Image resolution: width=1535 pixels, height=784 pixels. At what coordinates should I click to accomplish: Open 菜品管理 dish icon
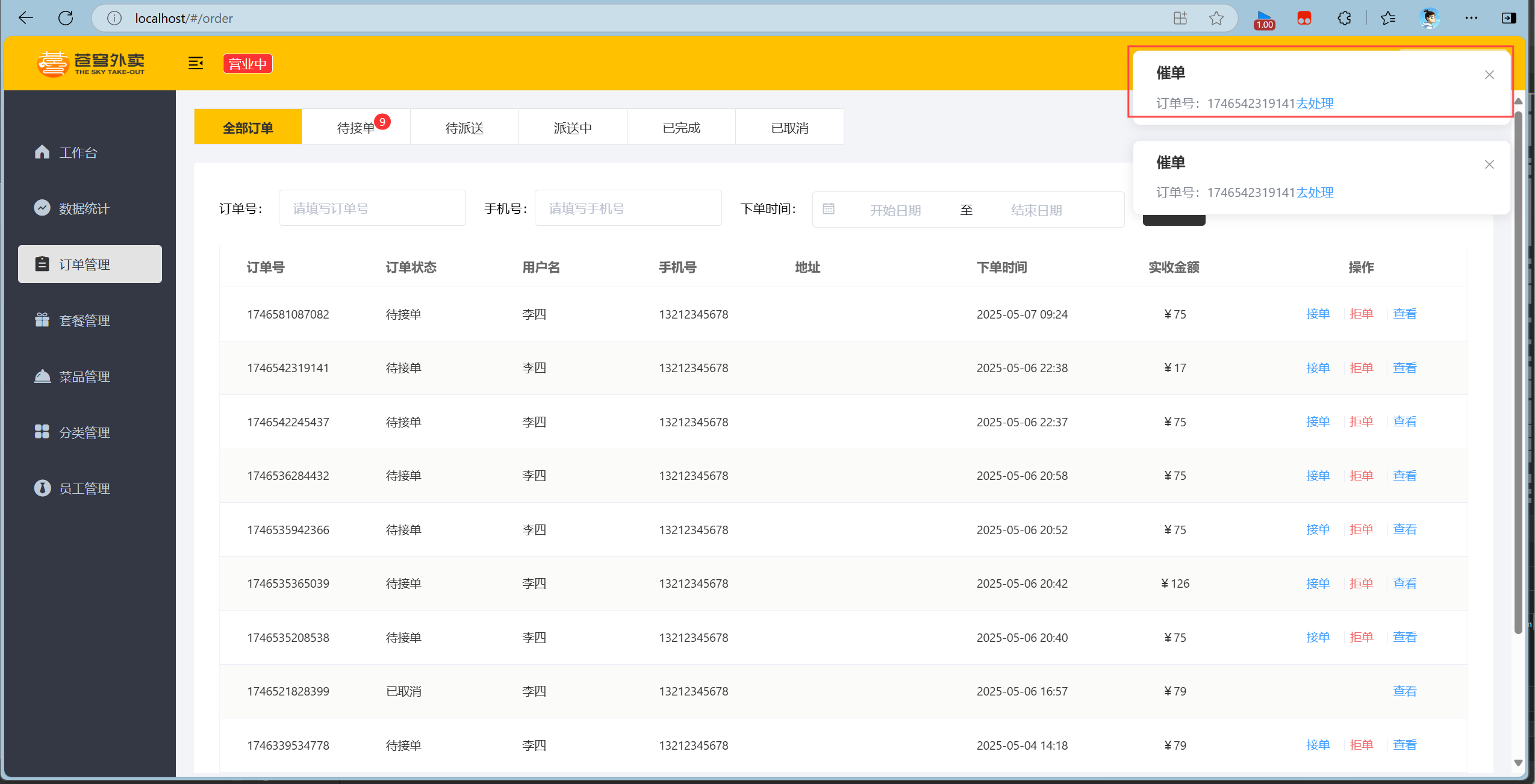pos(42,376)
